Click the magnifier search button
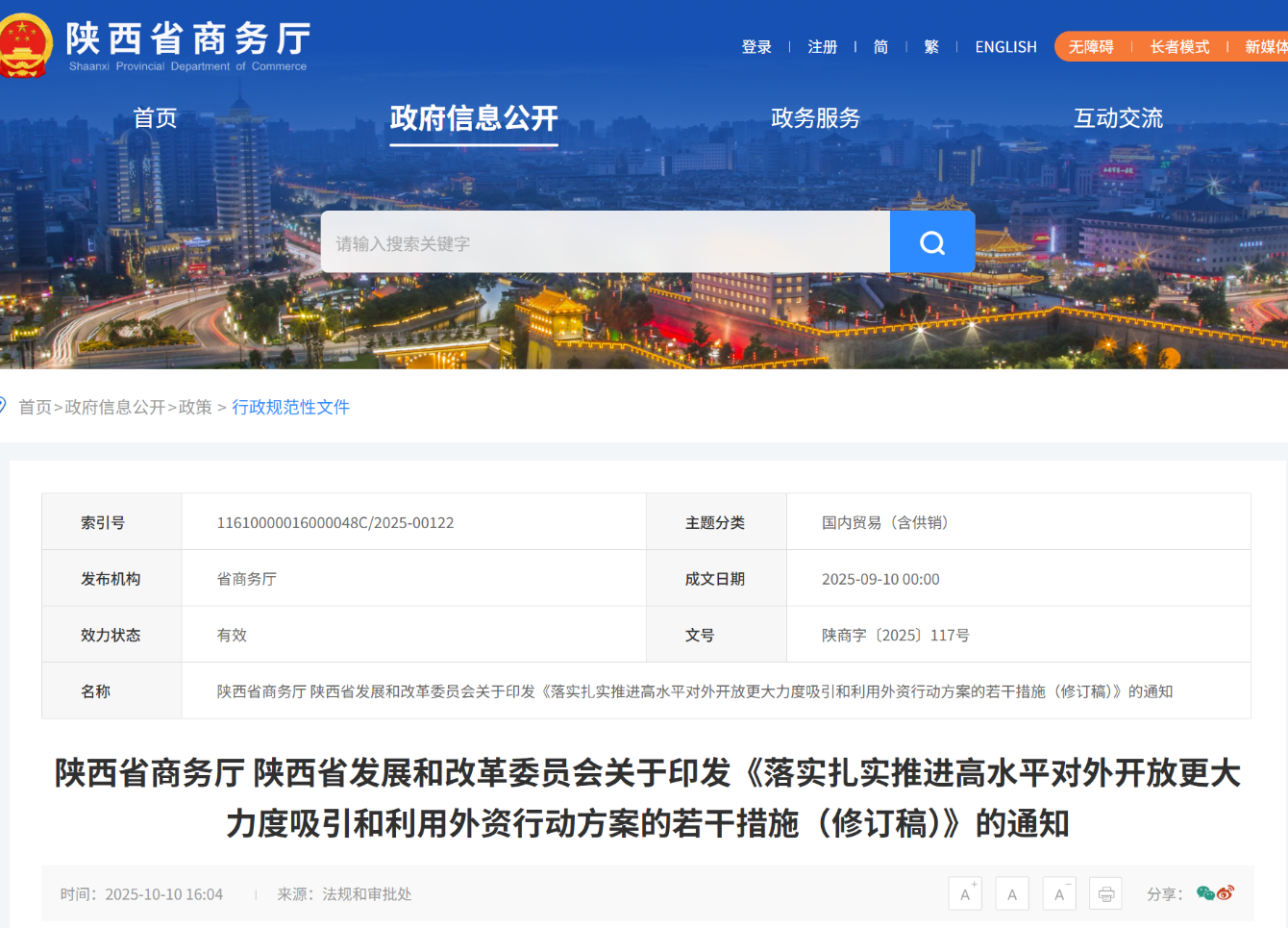The image size is (1288, 928). [x=931, y=242]
